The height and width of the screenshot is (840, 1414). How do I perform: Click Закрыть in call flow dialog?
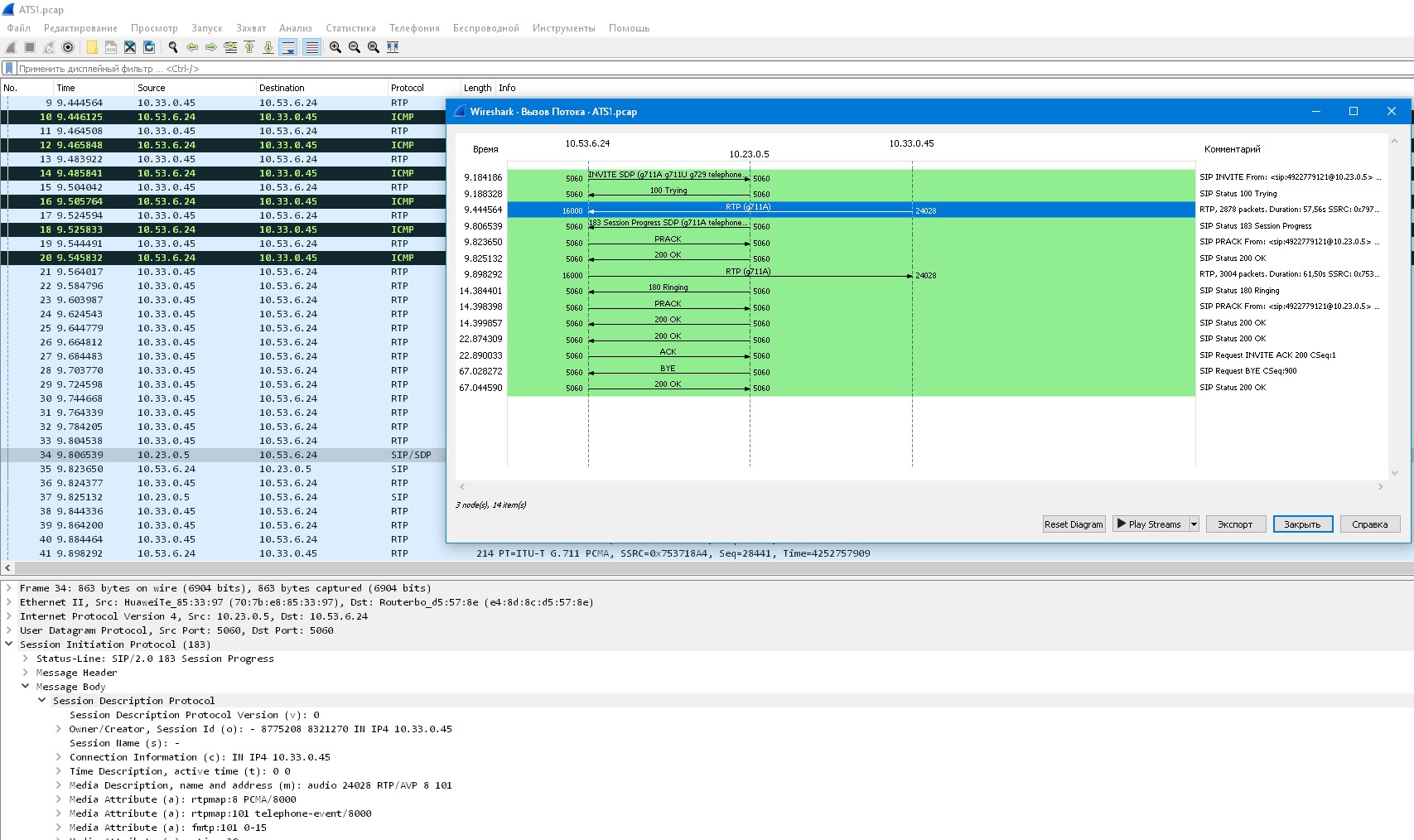coord(1302,524)
